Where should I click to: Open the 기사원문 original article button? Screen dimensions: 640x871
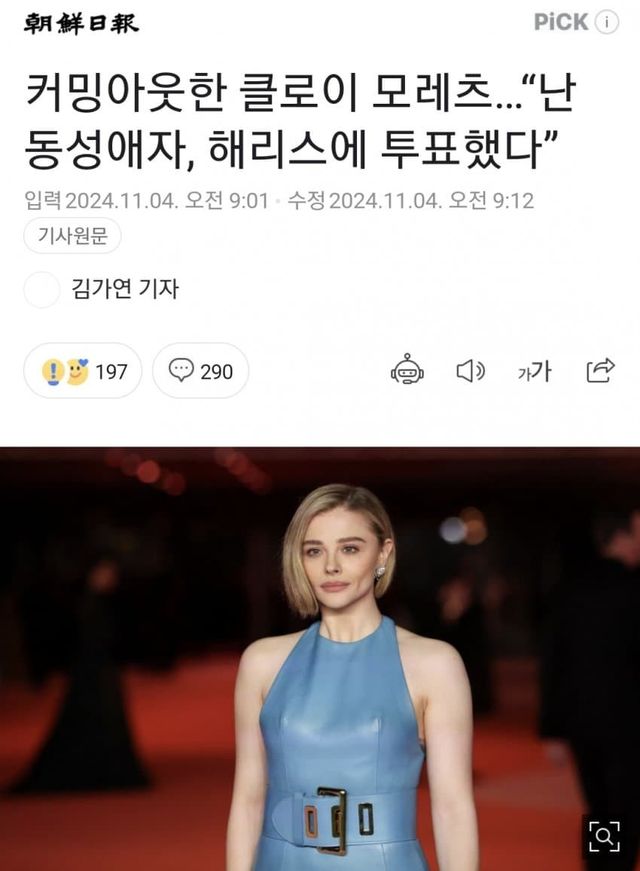tap(72, 236)
